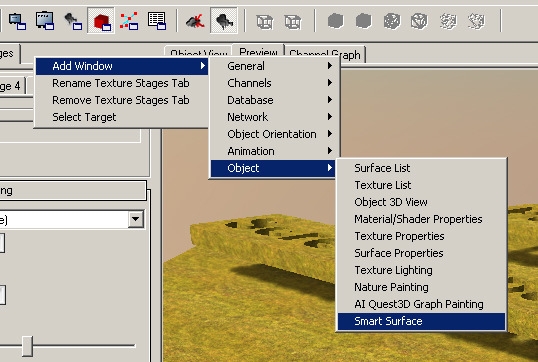Open the channel graph section toolbar icon
Viewport: 538px width, 362px height.
click(129, 21)
